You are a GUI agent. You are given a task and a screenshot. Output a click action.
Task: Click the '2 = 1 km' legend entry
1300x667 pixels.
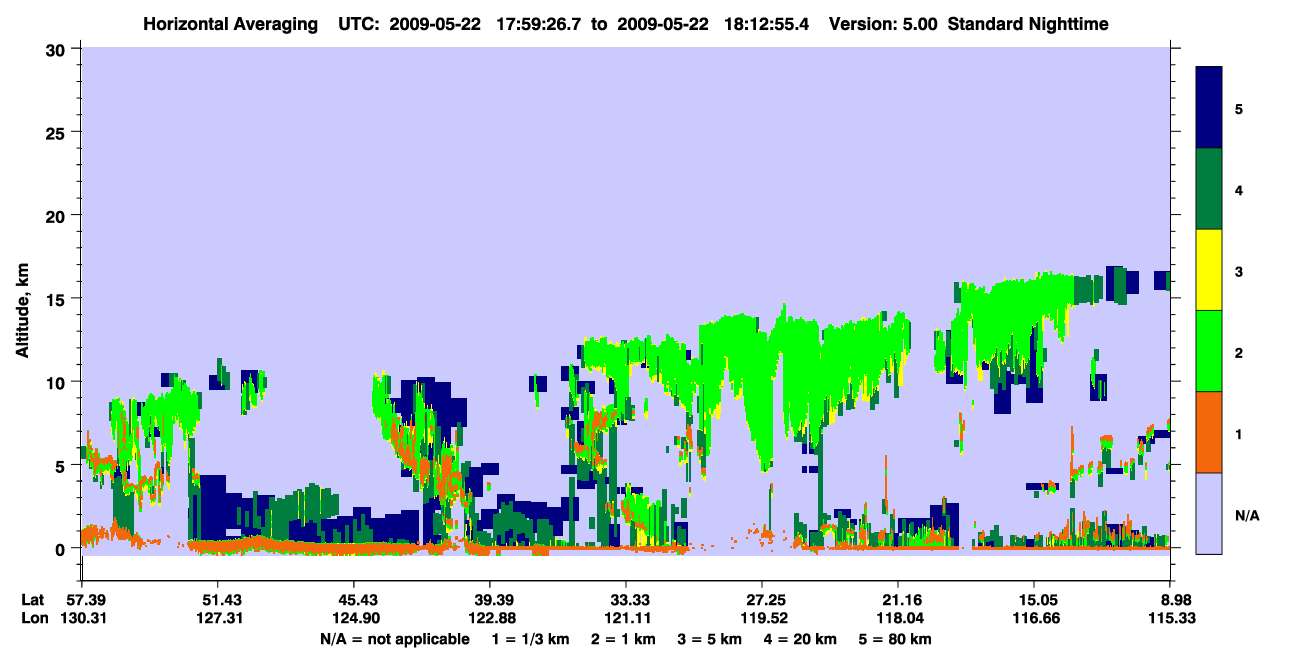(622, 639)
